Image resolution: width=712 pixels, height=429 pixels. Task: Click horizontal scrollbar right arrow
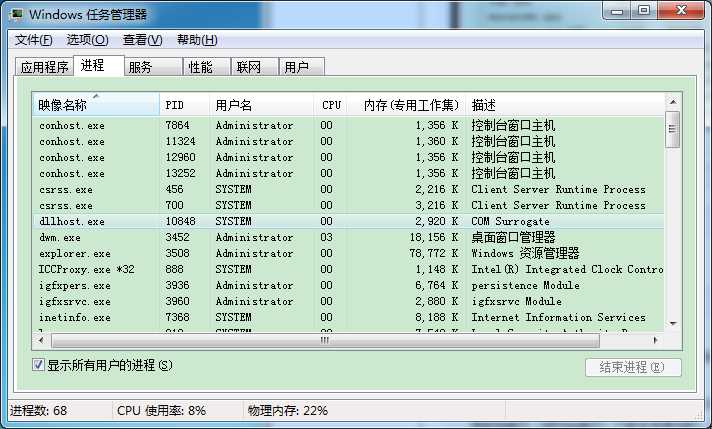tap(655, 340)
